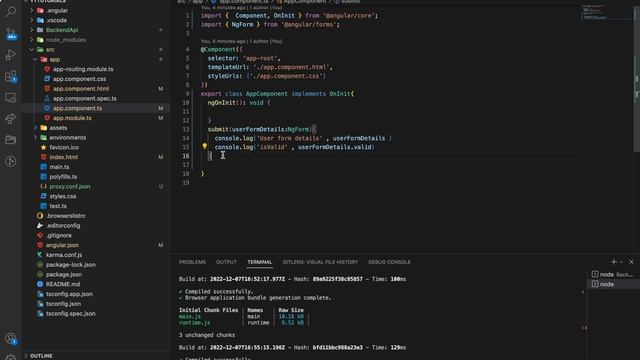Viewport: 640px width, 360px height.
Task: Select the second 'node' terminal instance
Action: [x=613, y=284]
